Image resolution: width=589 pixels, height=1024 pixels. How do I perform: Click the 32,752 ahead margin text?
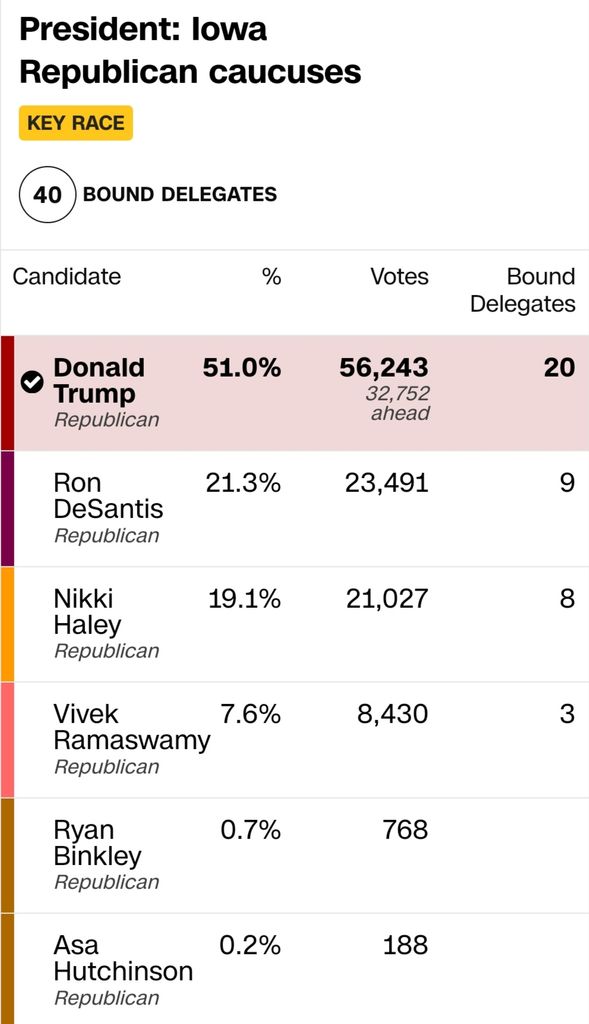[x=398, y=403]
